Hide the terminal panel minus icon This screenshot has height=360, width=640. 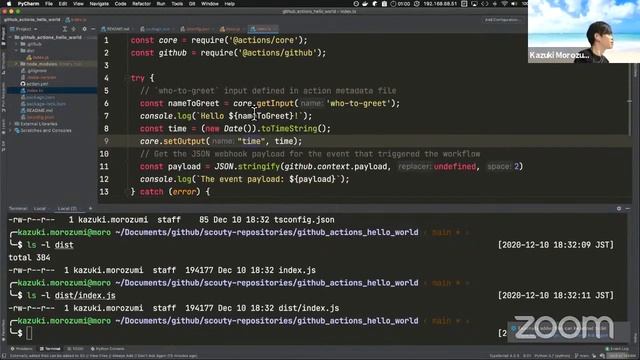tap(628, 209)
